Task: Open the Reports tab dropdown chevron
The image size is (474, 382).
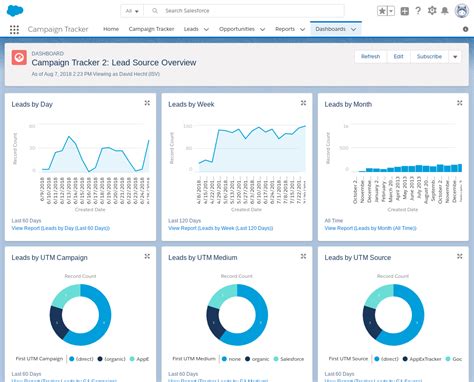Action: click(302, 29)
